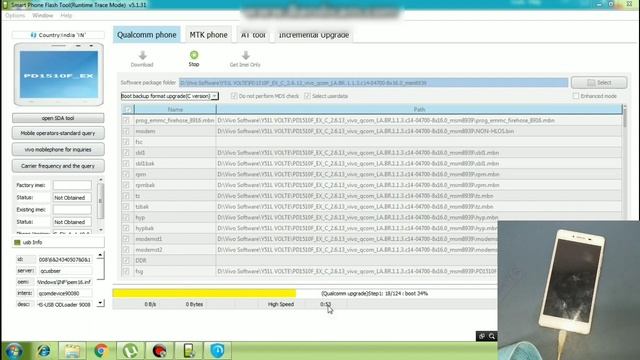The width and height of the screenshot is (640, 360).
Task: Click Mobile operators-standard query button
Action: 58,133
